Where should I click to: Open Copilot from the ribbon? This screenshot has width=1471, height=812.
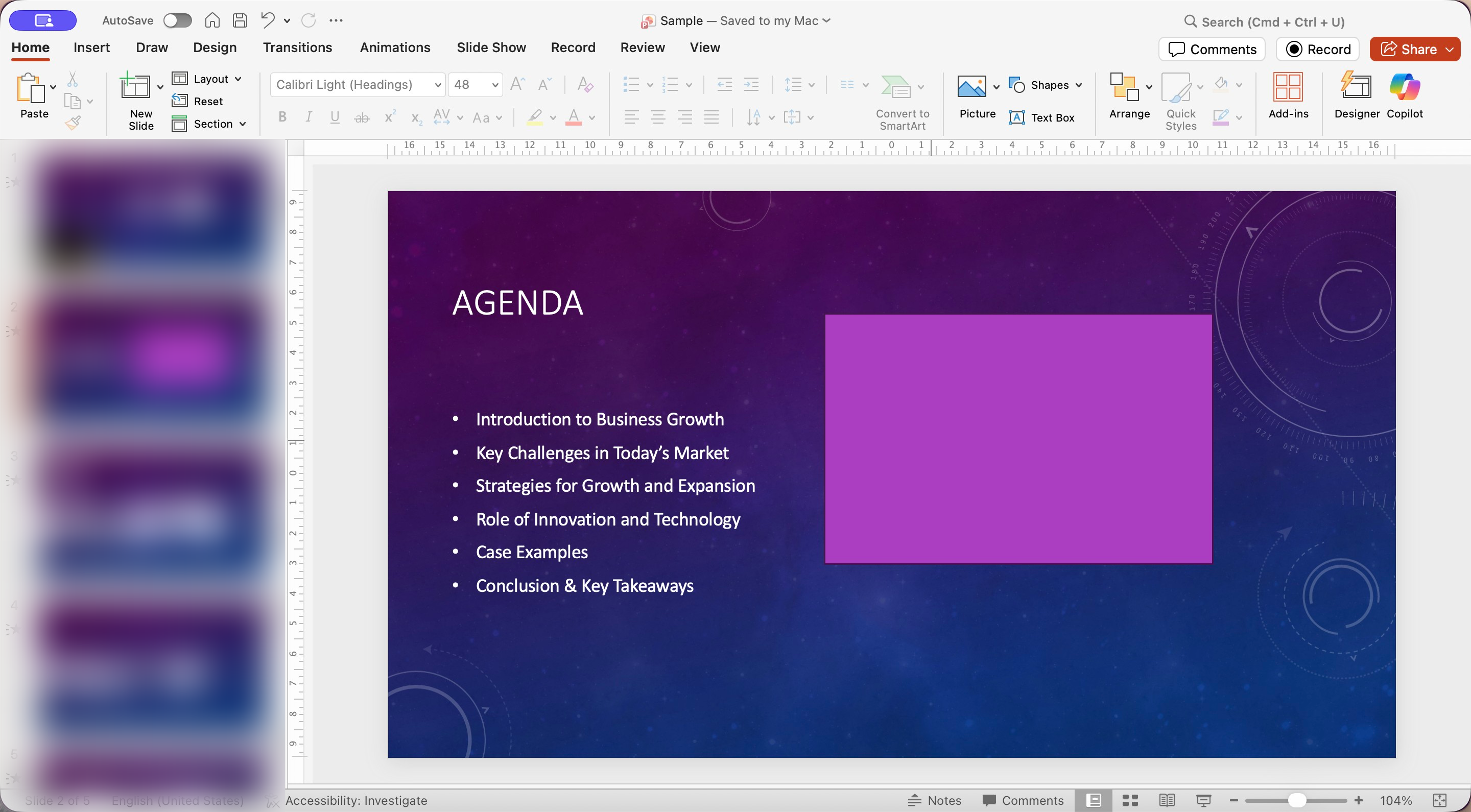pos(1404,87)
